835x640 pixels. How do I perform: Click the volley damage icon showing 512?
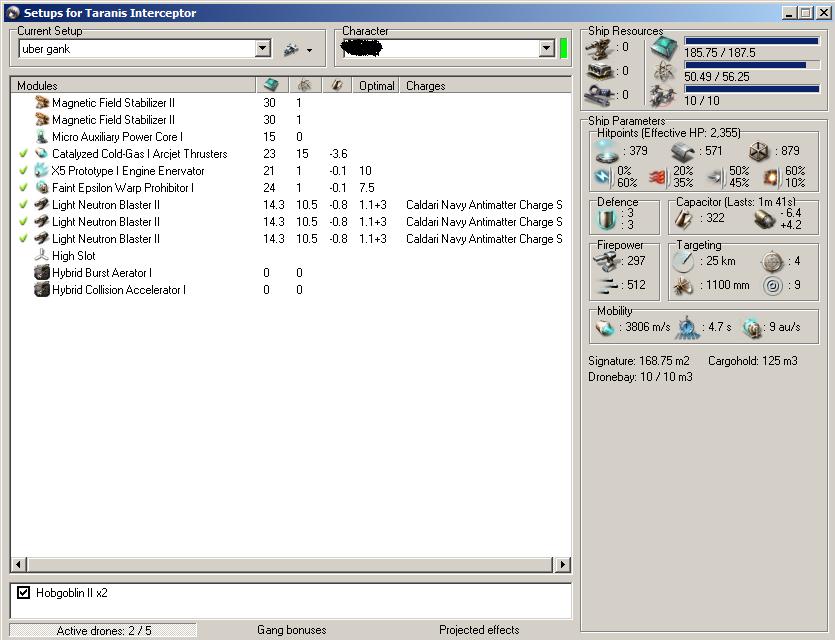606,285
